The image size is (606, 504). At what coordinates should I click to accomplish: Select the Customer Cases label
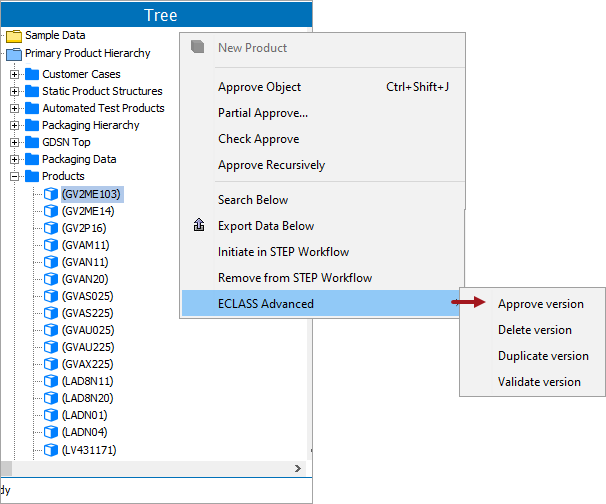coord(82,74)
